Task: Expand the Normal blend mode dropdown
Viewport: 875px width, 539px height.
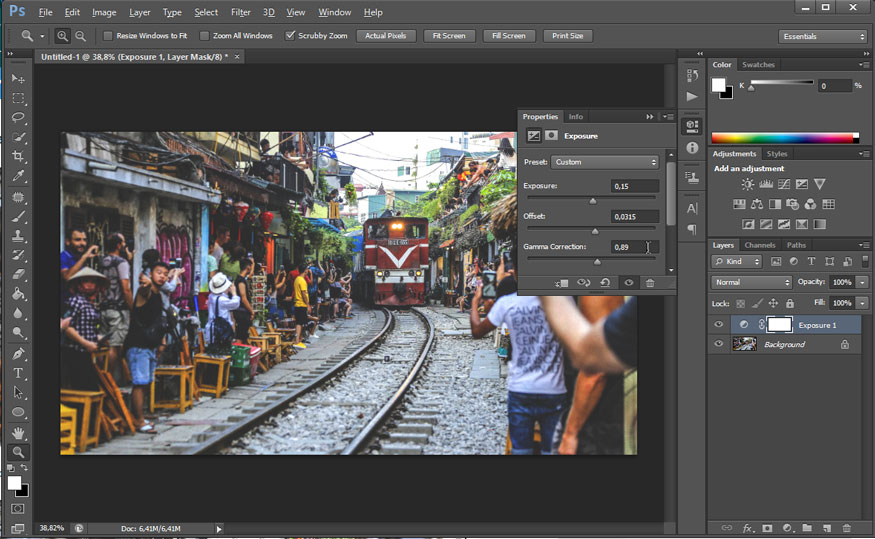Action: 752,283
